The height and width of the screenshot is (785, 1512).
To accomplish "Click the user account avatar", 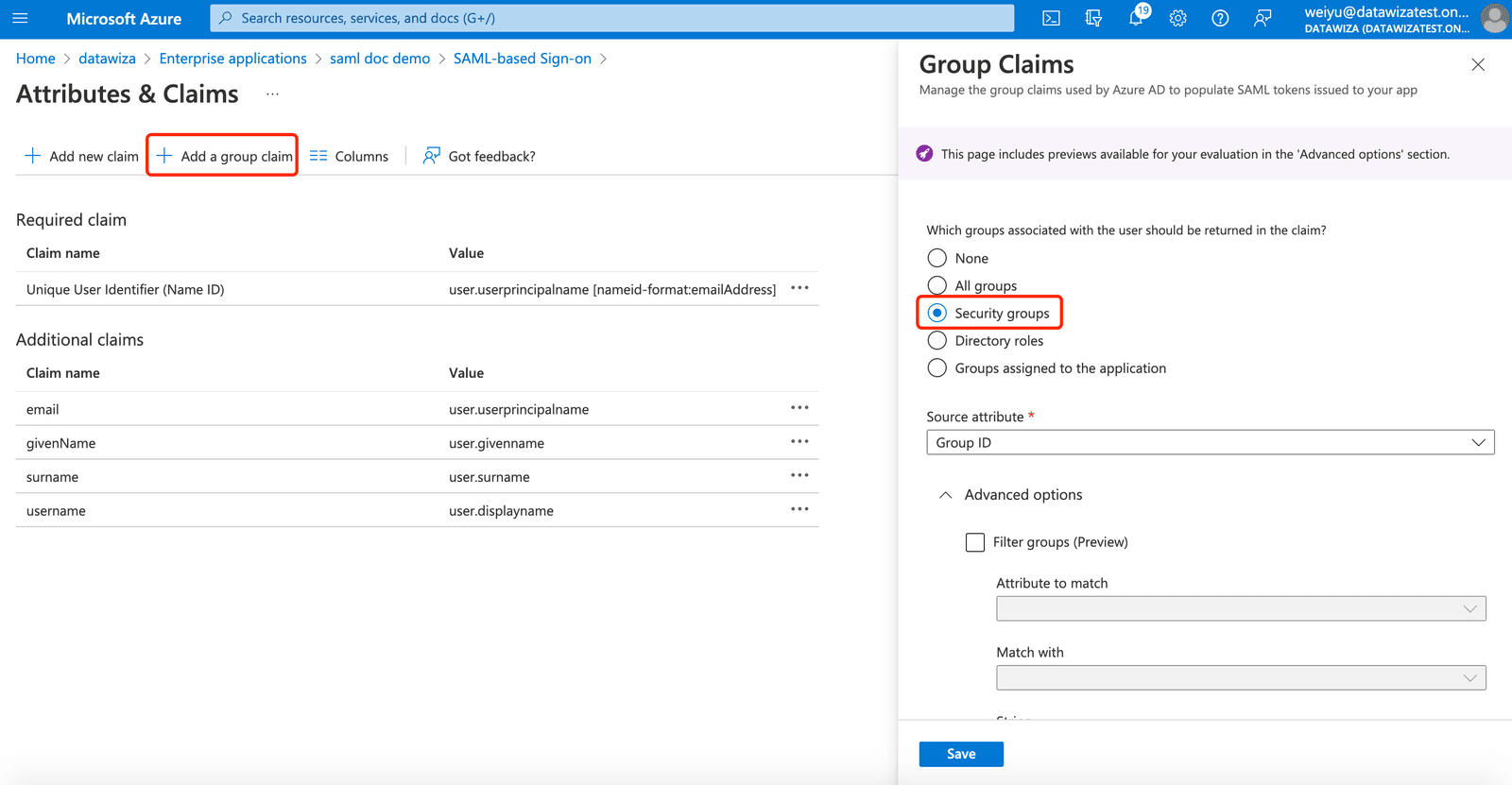I will [x=1494, y=18].
